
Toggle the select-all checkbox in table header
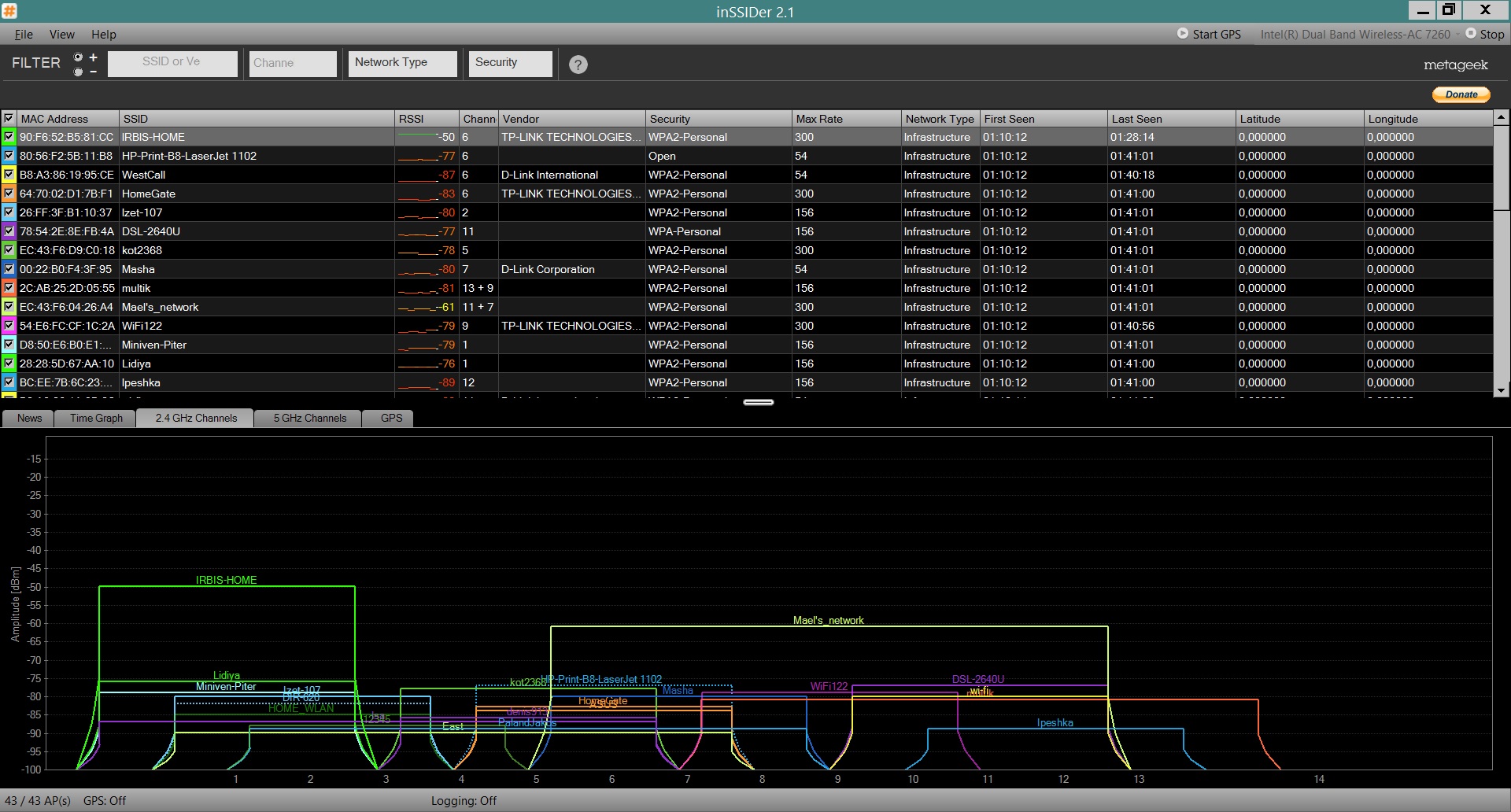point(9,119)
